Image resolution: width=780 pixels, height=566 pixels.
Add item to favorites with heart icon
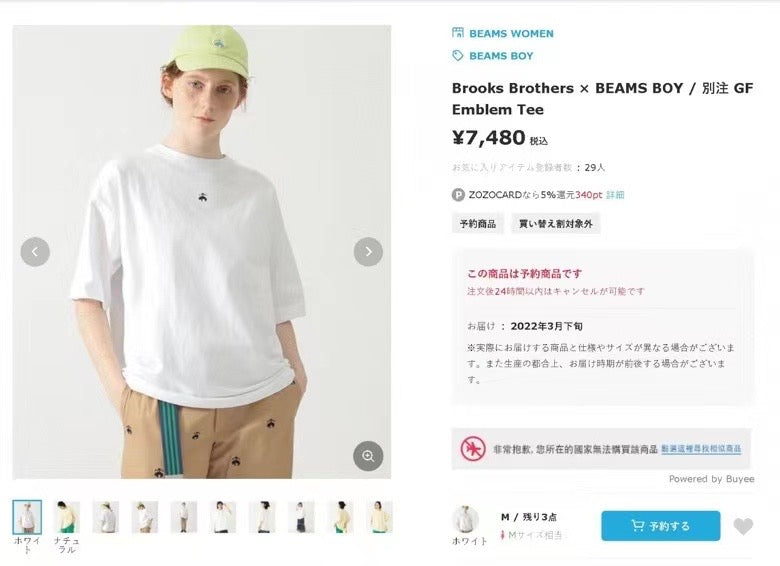click(743, 526)
